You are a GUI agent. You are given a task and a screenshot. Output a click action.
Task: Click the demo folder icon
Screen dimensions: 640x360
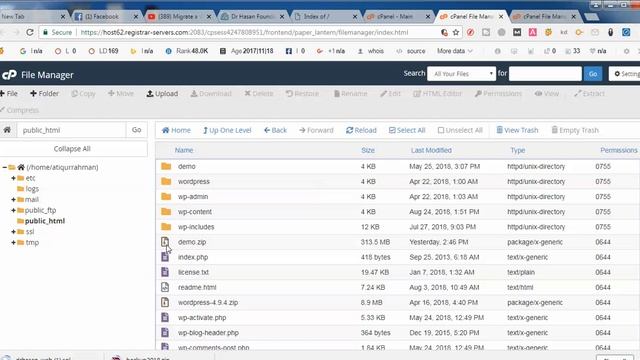pyautogui.click(x=166, y=166)
